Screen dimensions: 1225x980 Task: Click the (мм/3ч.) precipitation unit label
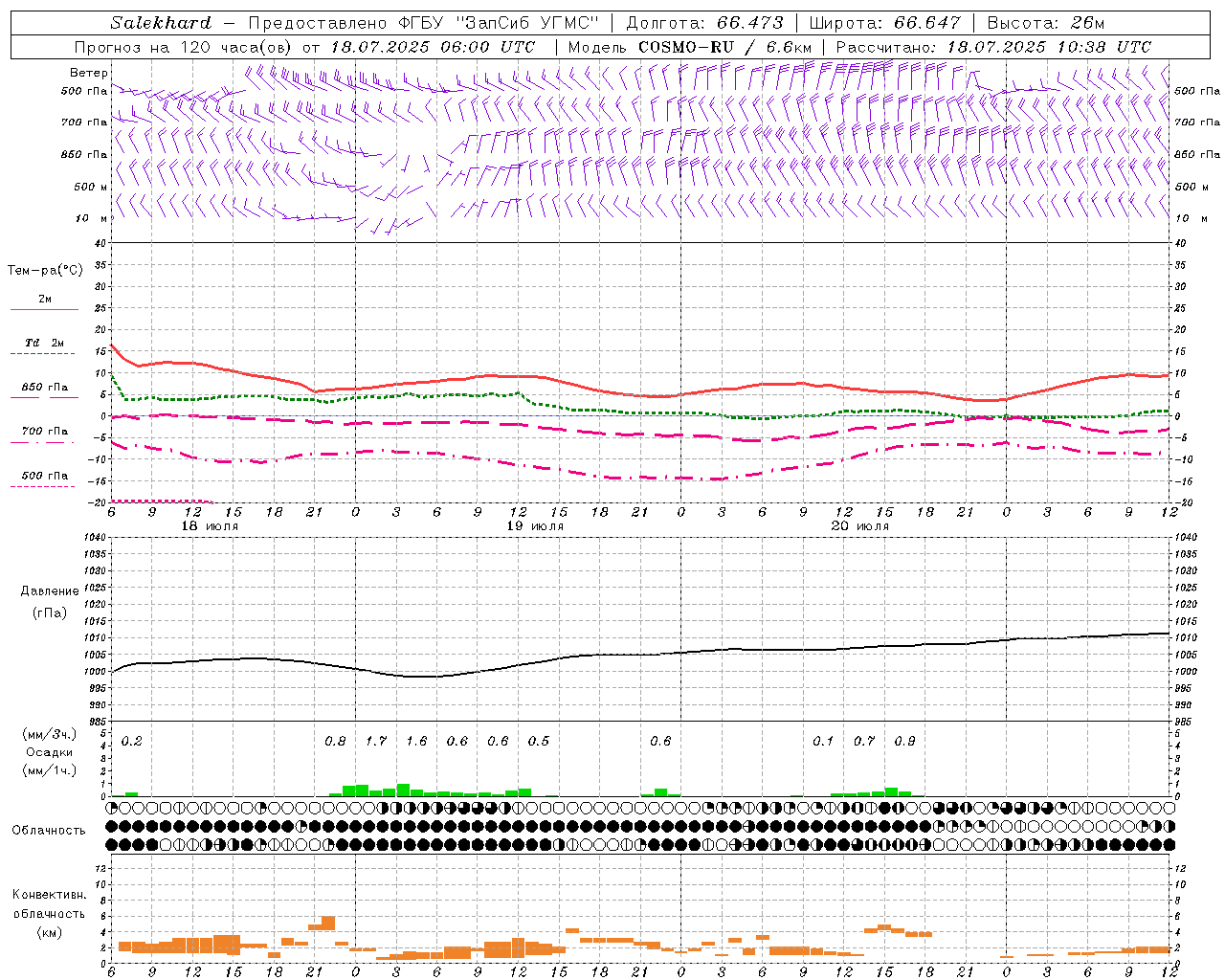49,735
